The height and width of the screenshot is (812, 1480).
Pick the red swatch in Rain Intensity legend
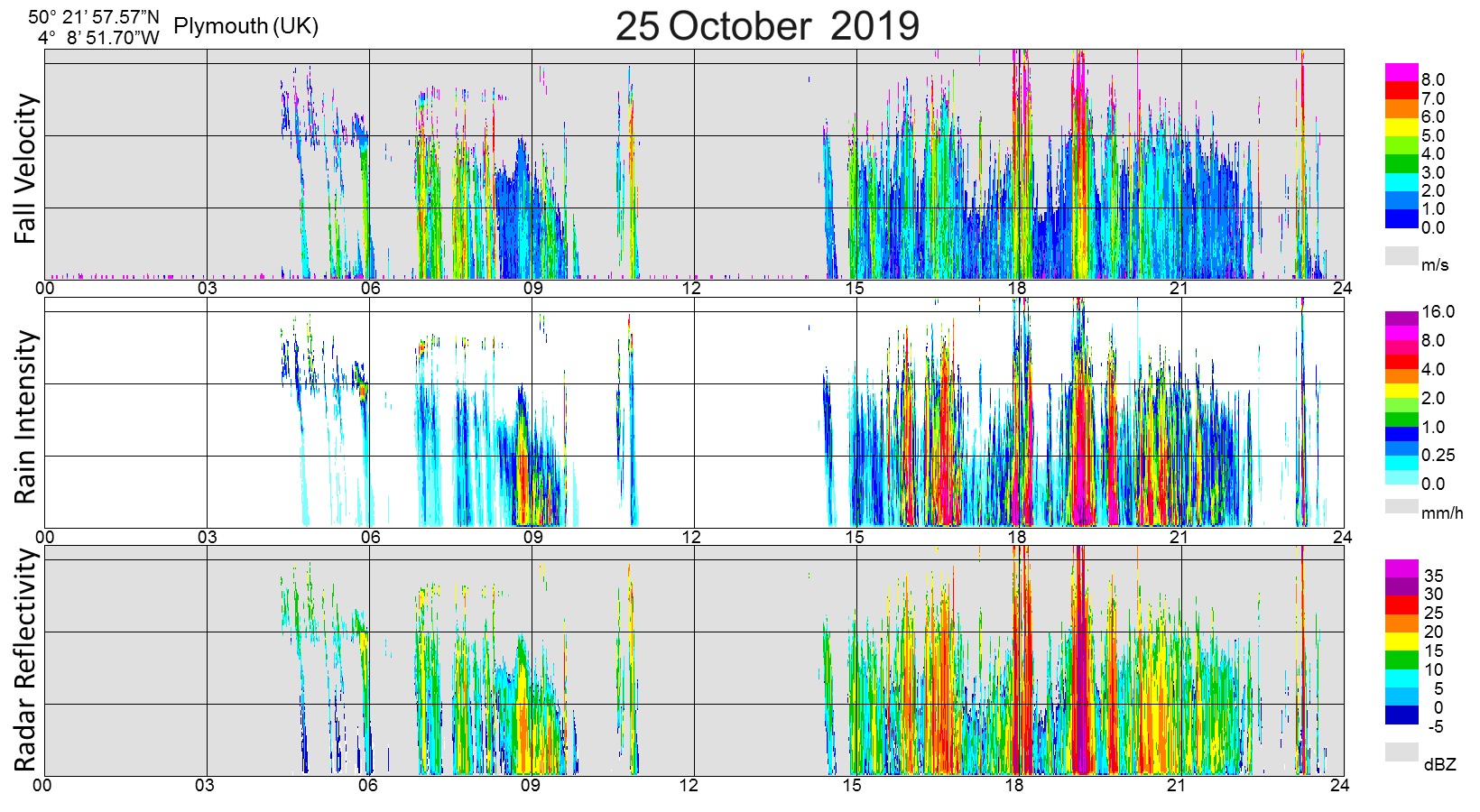[1401, 362]
